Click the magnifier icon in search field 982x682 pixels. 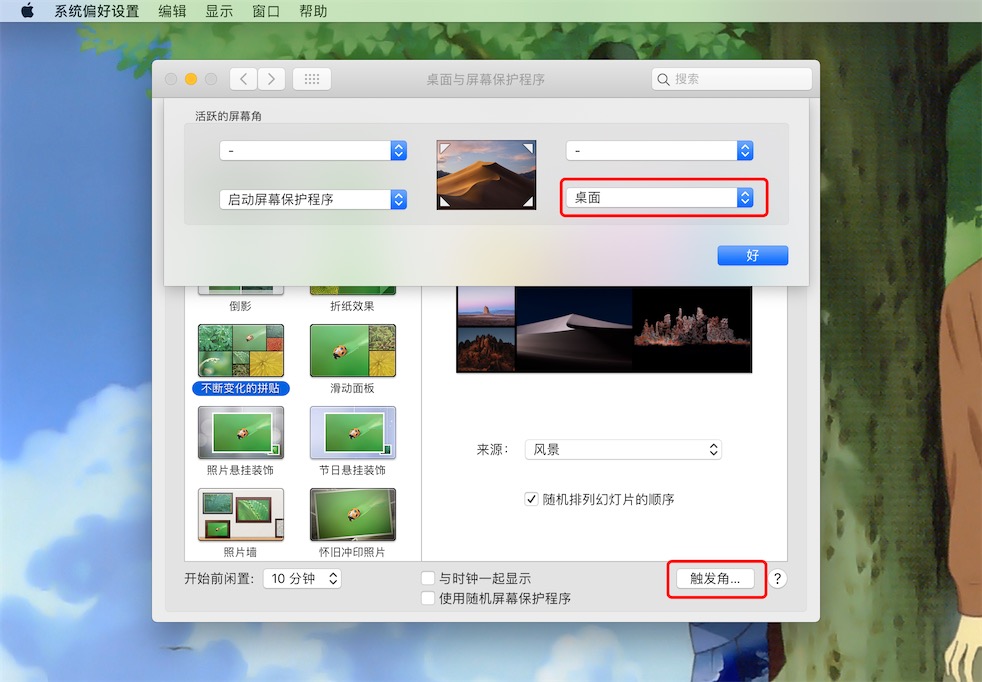(x=663, y=80)
